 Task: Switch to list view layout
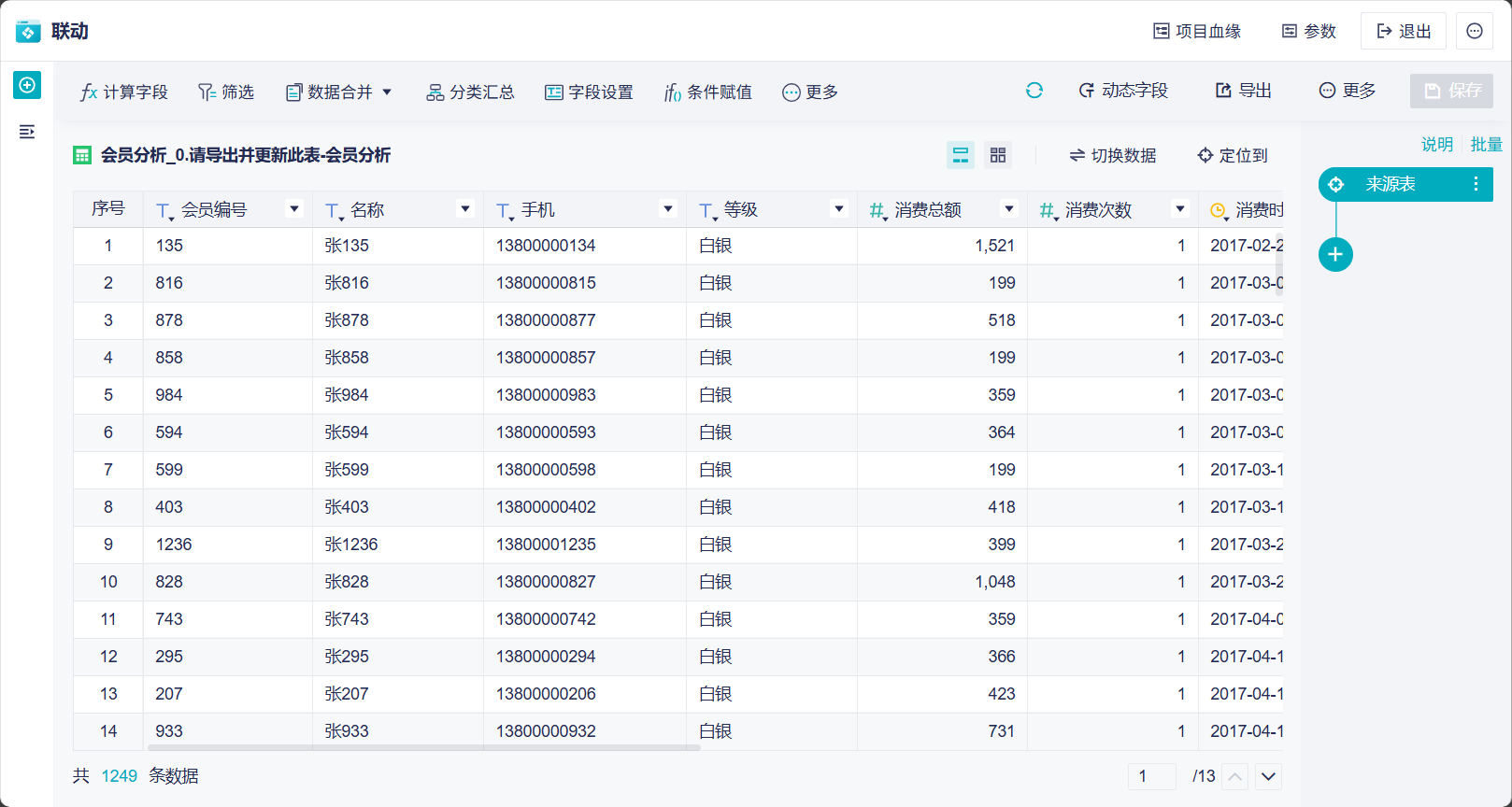[x=961, y=155]
